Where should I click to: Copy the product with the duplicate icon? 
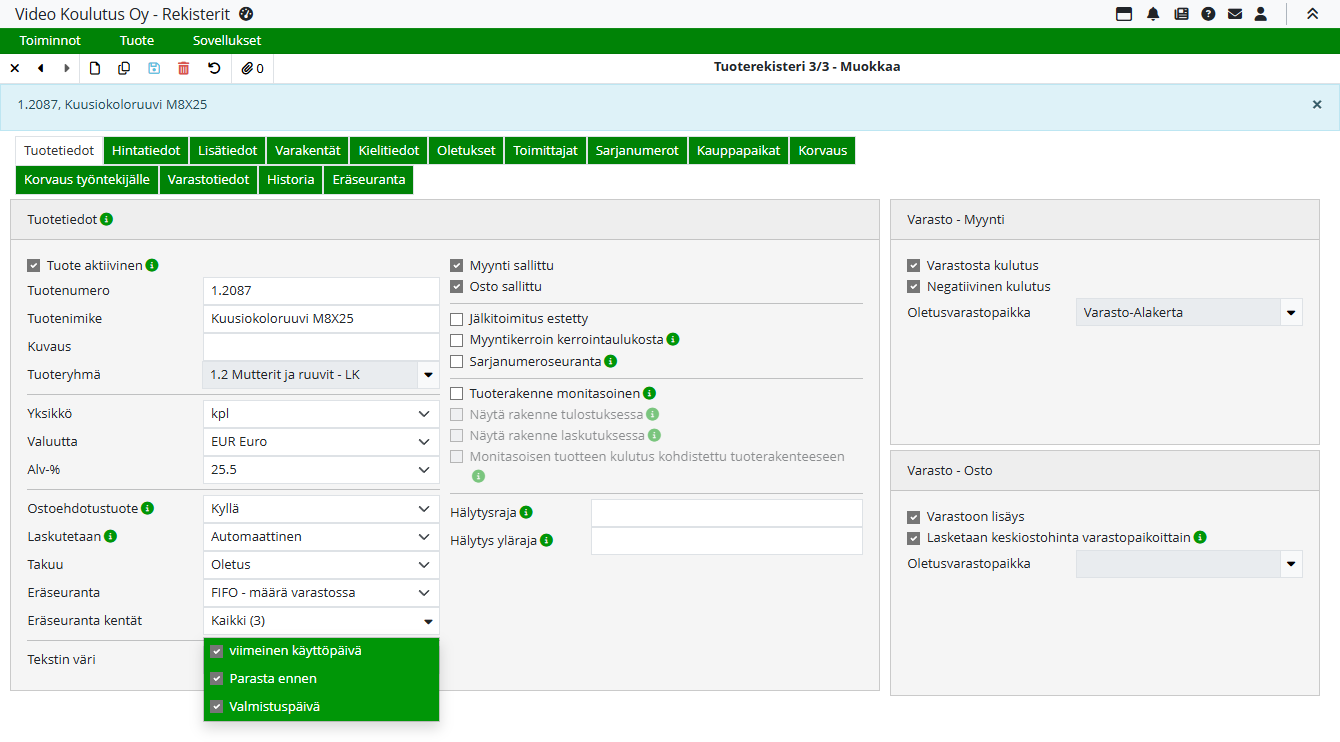pyautogui.click(x=124, y=68)
